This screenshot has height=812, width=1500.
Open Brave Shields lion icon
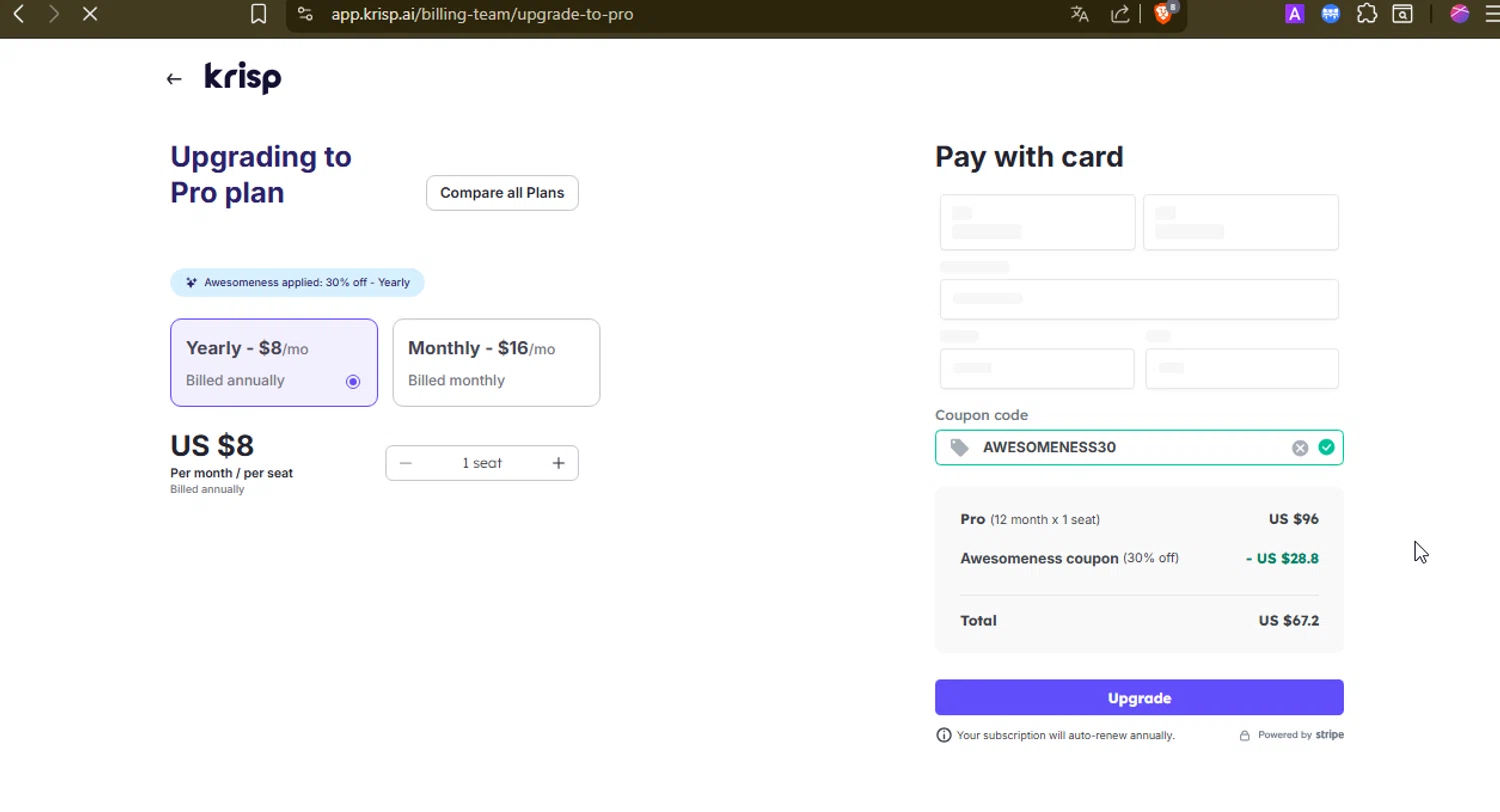pyautogui.click(x=1163, y=14)
